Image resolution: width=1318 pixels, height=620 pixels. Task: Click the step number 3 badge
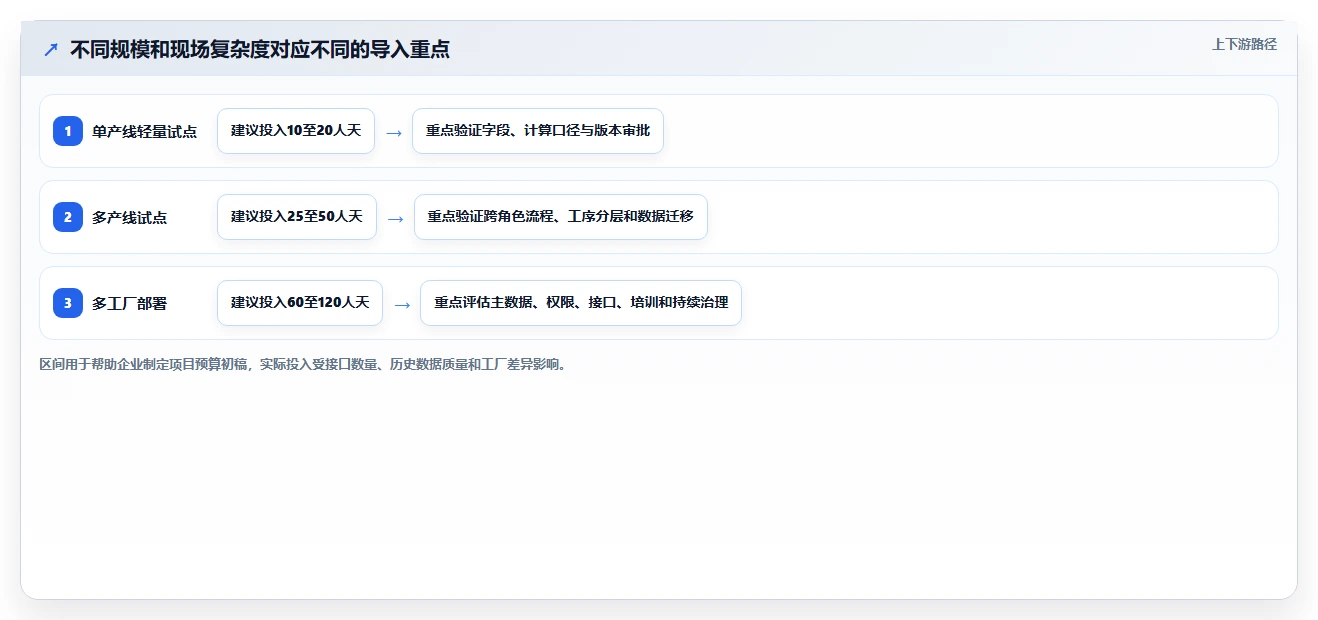tap(68, 303)
